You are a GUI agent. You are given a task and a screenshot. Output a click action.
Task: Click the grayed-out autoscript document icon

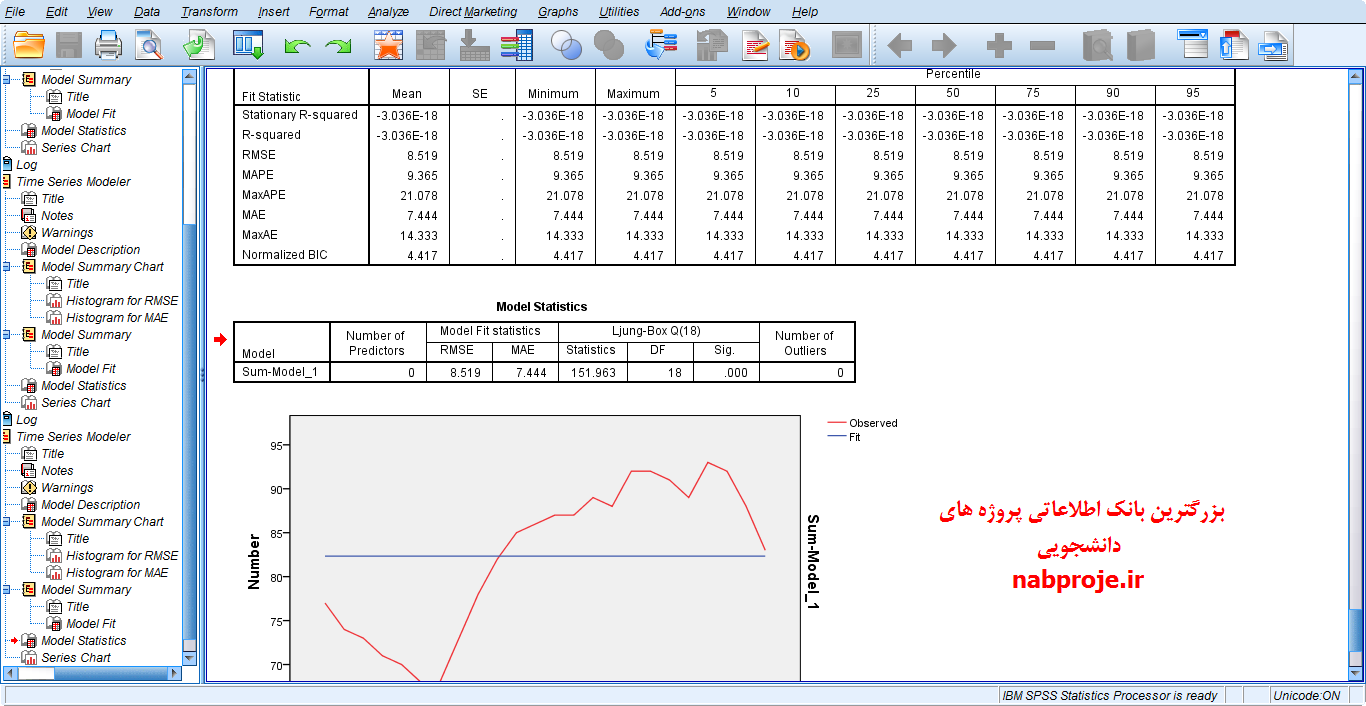pos(712,45)
